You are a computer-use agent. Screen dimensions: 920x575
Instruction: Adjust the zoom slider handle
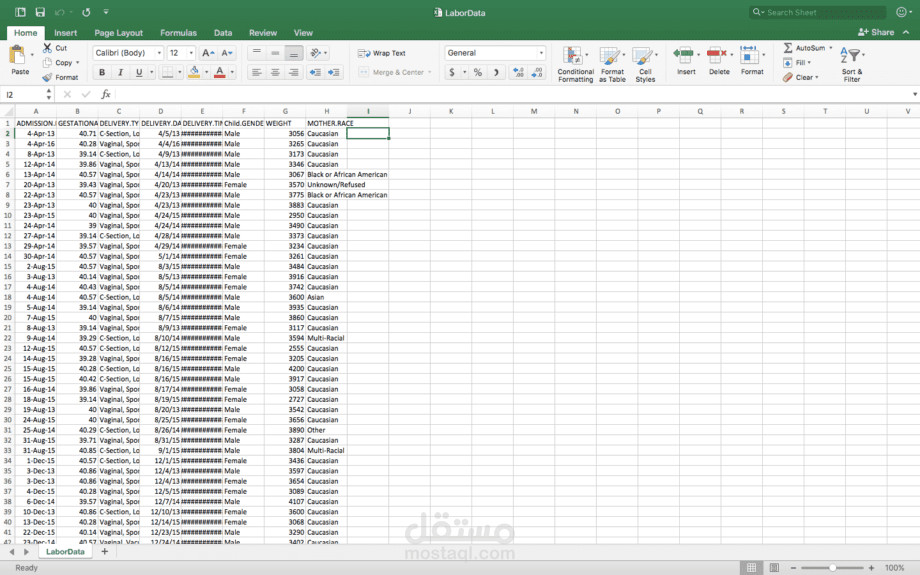(832, 567)
